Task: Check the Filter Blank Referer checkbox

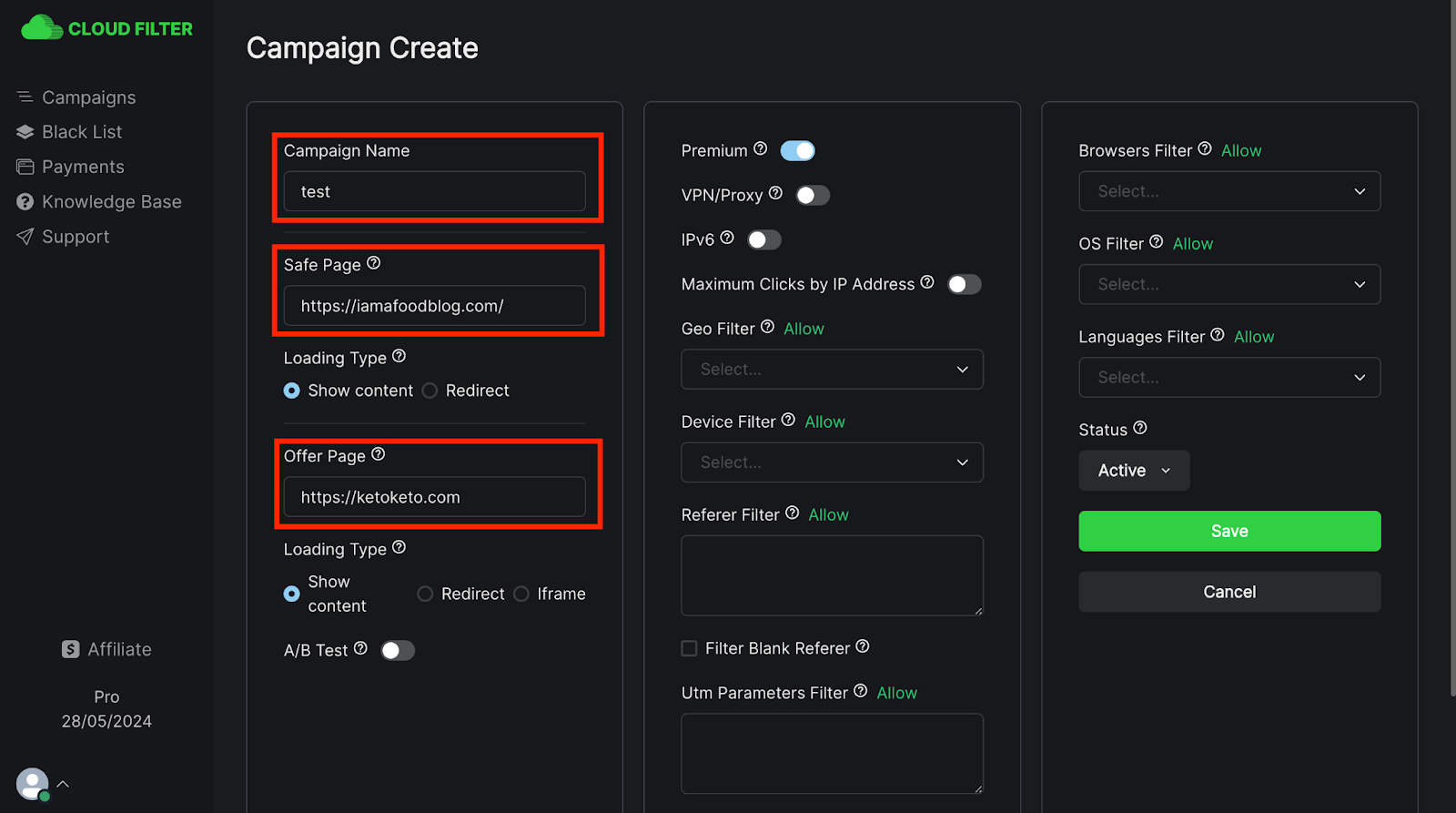Action: tap(689, 648)
